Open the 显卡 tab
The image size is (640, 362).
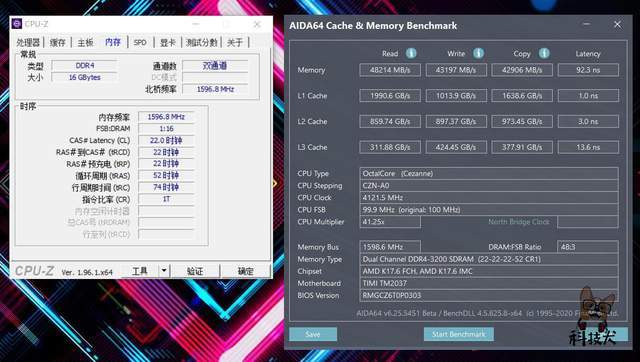168,42
